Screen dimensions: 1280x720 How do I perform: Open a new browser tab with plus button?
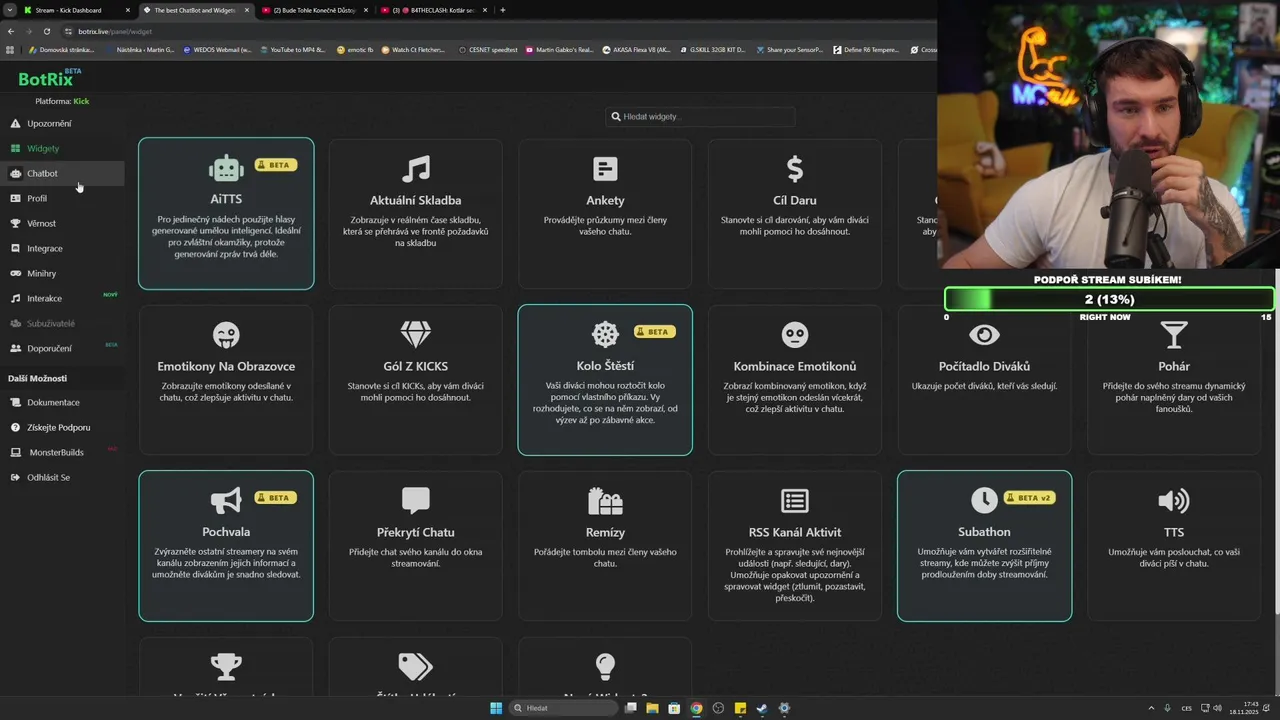(x=502, y=10)
